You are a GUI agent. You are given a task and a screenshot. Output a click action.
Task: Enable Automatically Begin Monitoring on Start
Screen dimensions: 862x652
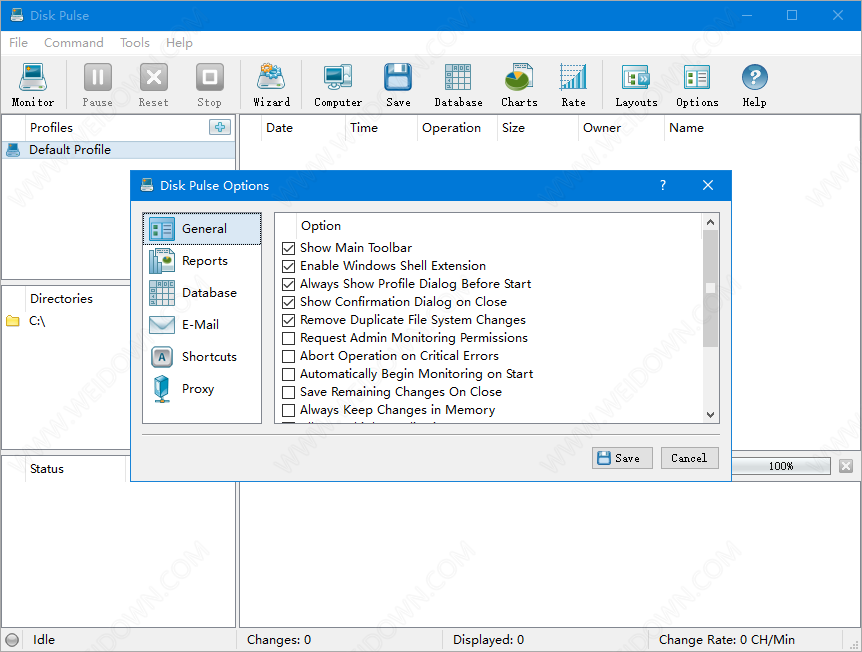(288, 374)
